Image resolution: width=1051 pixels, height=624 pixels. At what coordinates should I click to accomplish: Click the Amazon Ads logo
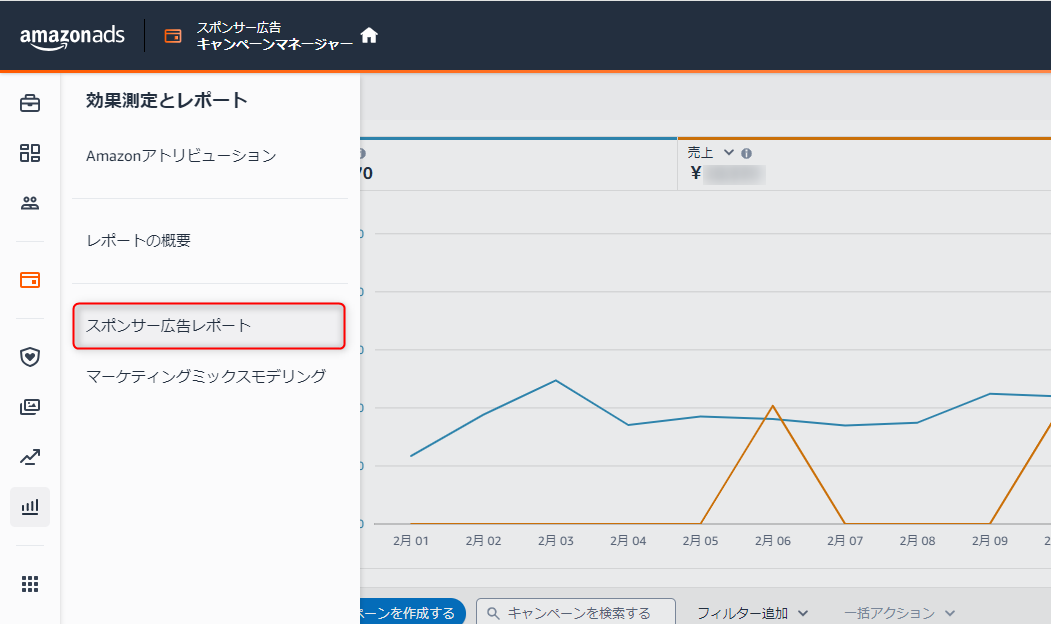(72, 37)
